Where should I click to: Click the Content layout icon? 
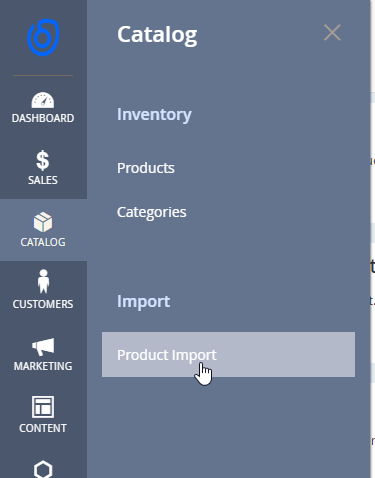[43, 407]
